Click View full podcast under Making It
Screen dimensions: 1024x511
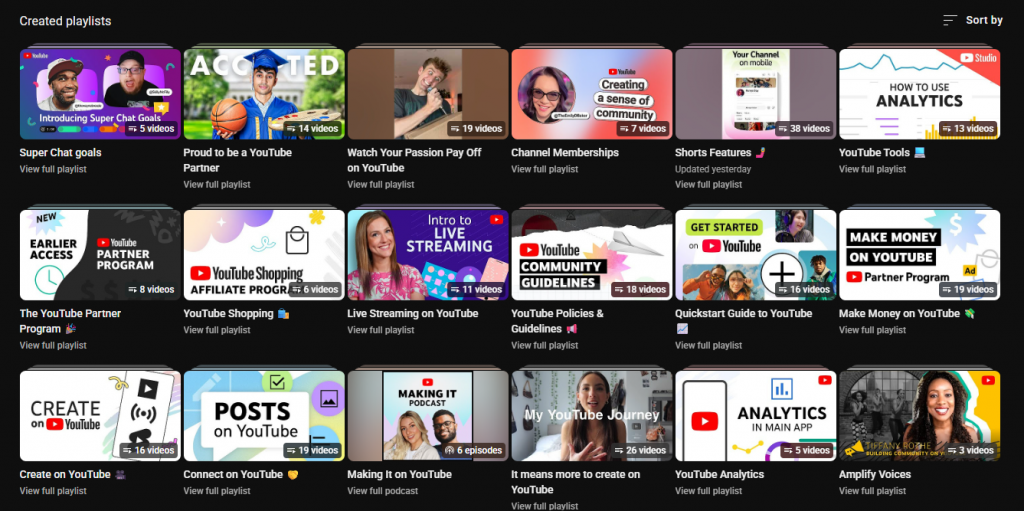pyautogui.click(x=383, y=491)
